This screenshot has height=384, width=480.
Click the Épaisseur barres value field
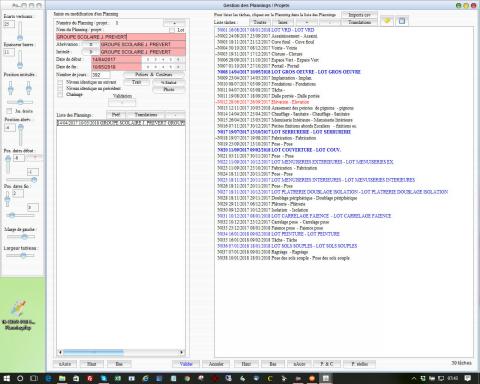coord(9,52)
